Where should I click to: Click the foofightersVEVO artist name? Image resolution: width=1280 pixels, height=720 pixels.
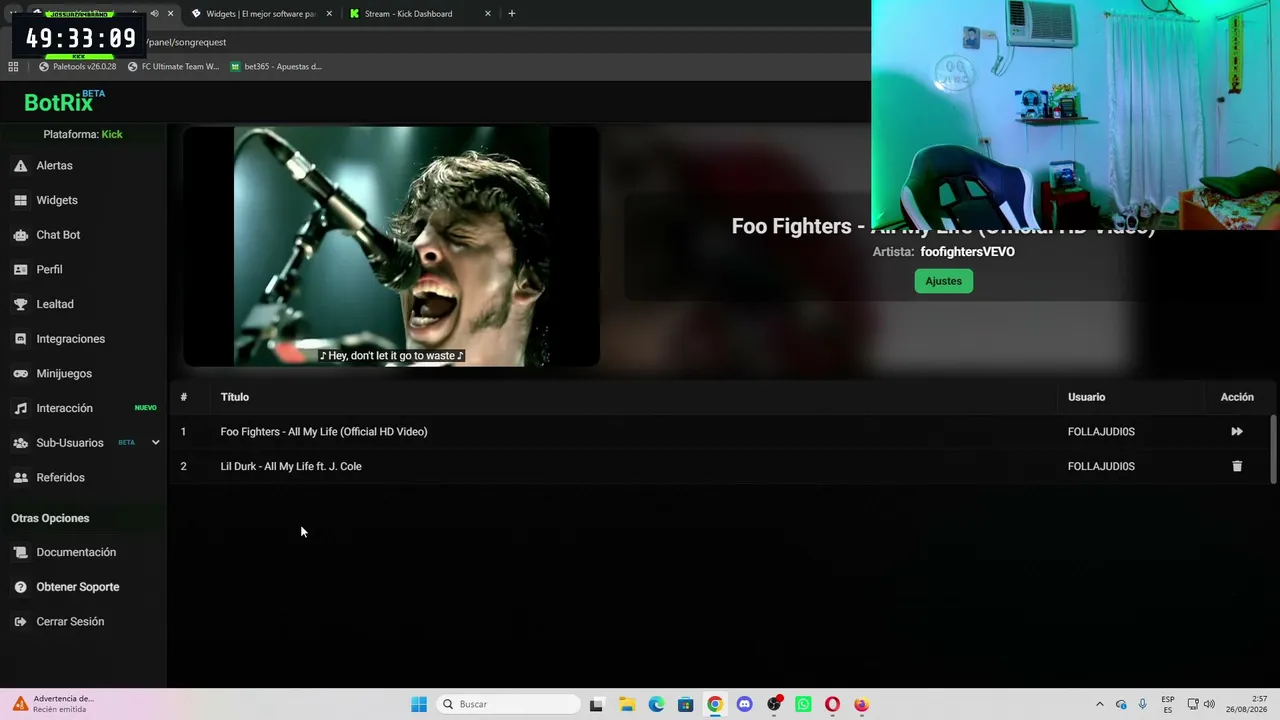(967, 252)
